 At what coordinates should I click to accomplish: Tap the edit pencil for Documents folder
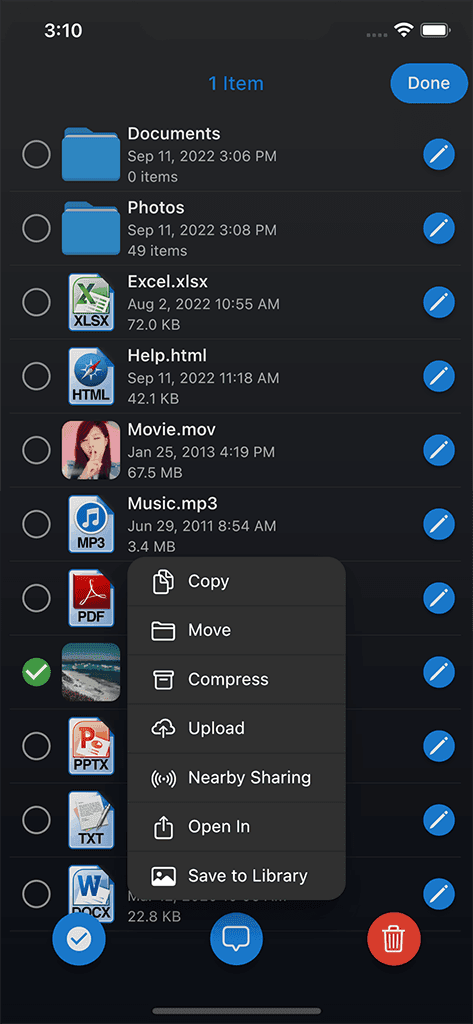click(439, 155)
